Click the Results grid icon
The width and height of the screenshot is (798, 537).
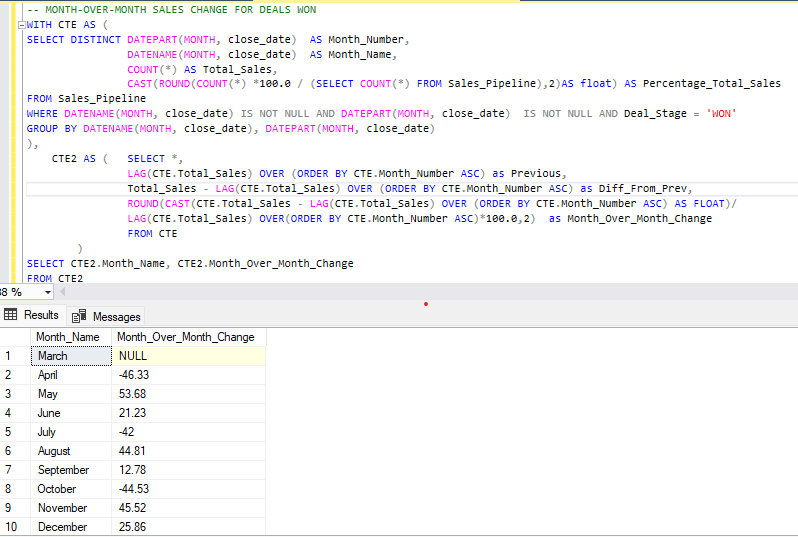tap(10, 315)
